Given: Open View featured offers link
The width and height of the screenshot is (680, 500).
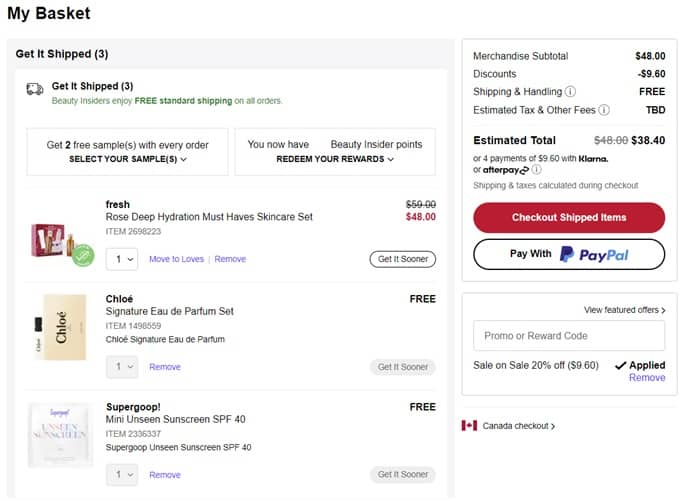Looking at the screenshot, I should (x=625, y=310).
